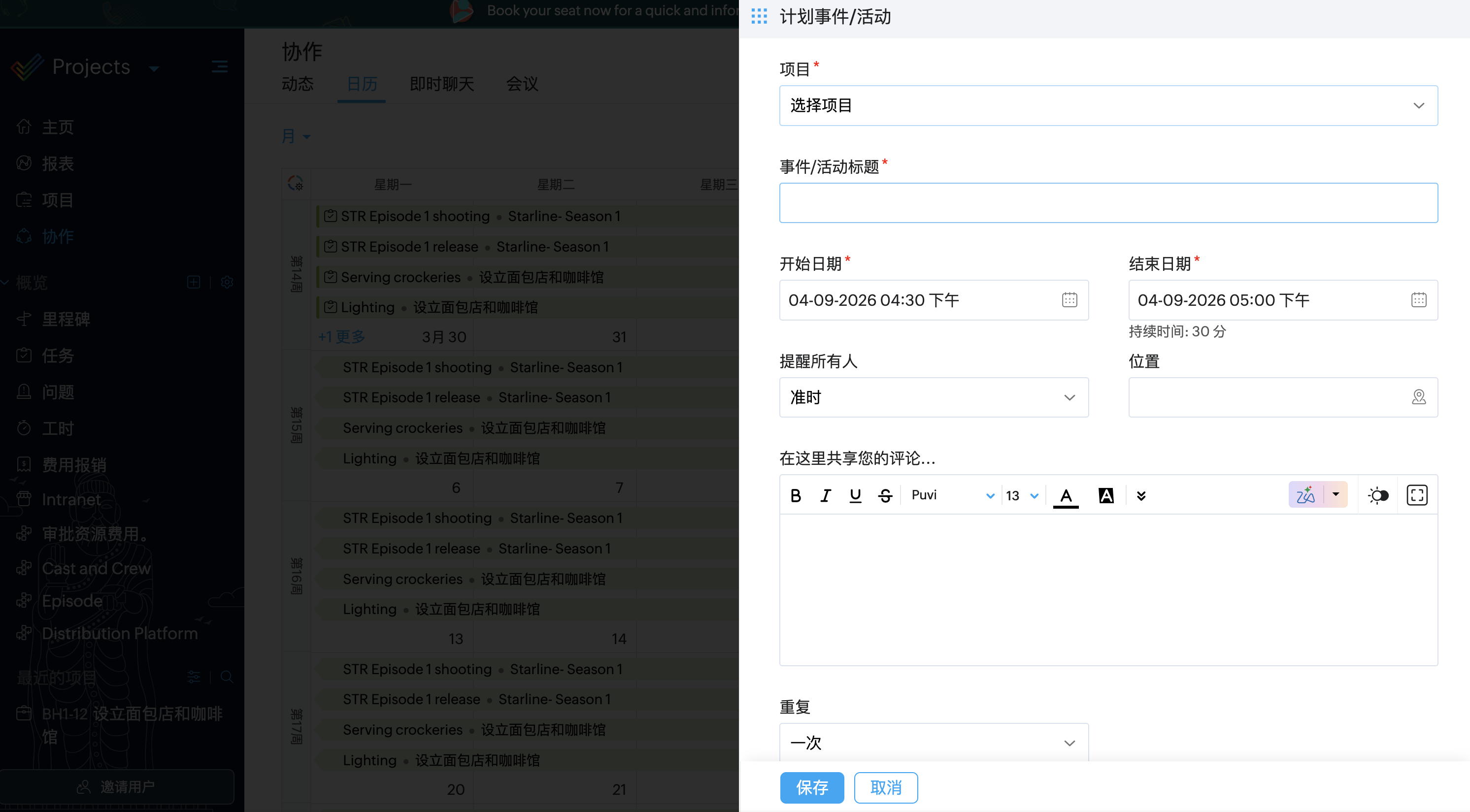
Task: Toggle bold formatting in comment editor
Action: [x=796, y=495]
